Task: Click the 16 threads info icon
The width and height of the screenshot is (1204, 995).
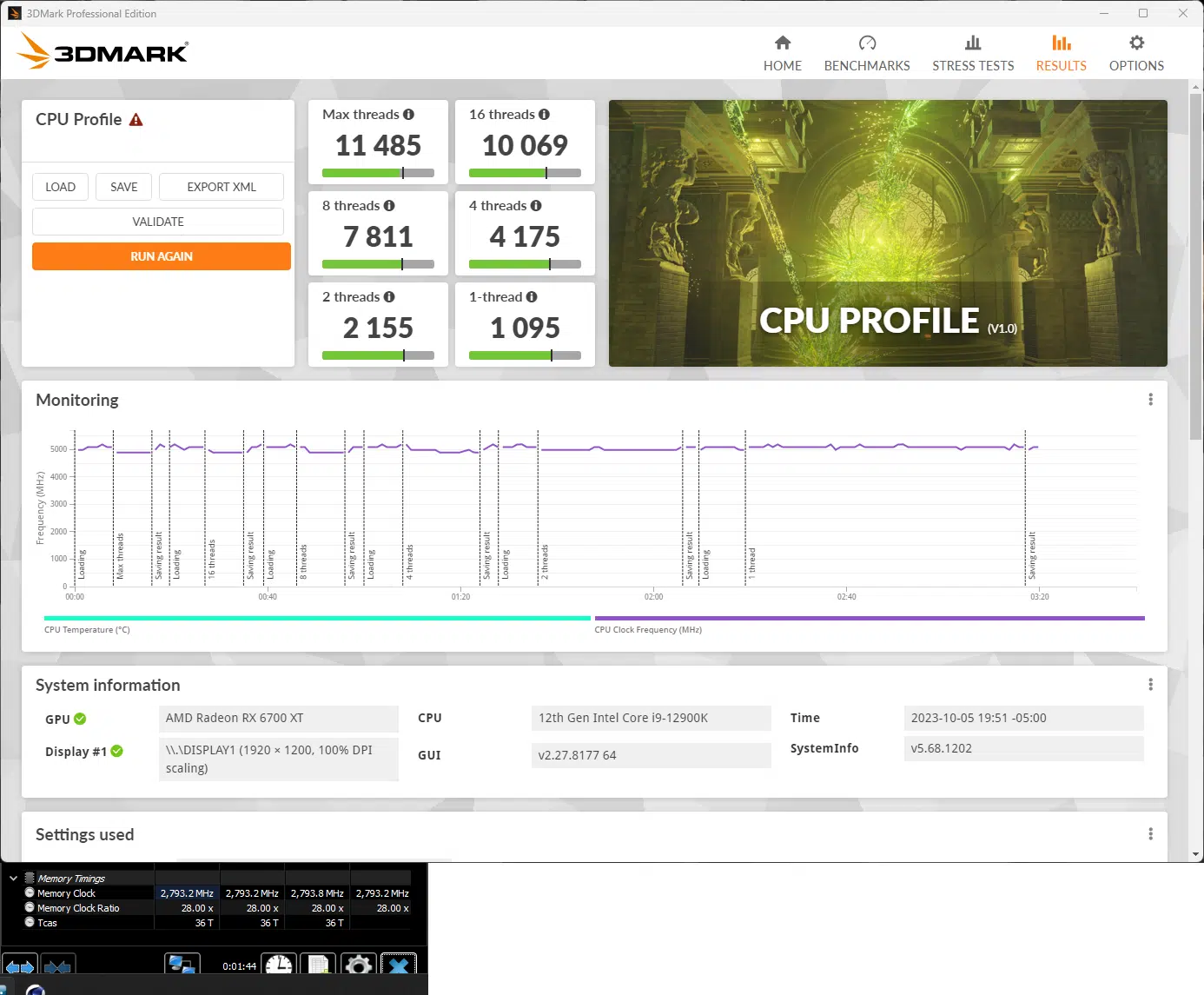Action: click(544, 115)
